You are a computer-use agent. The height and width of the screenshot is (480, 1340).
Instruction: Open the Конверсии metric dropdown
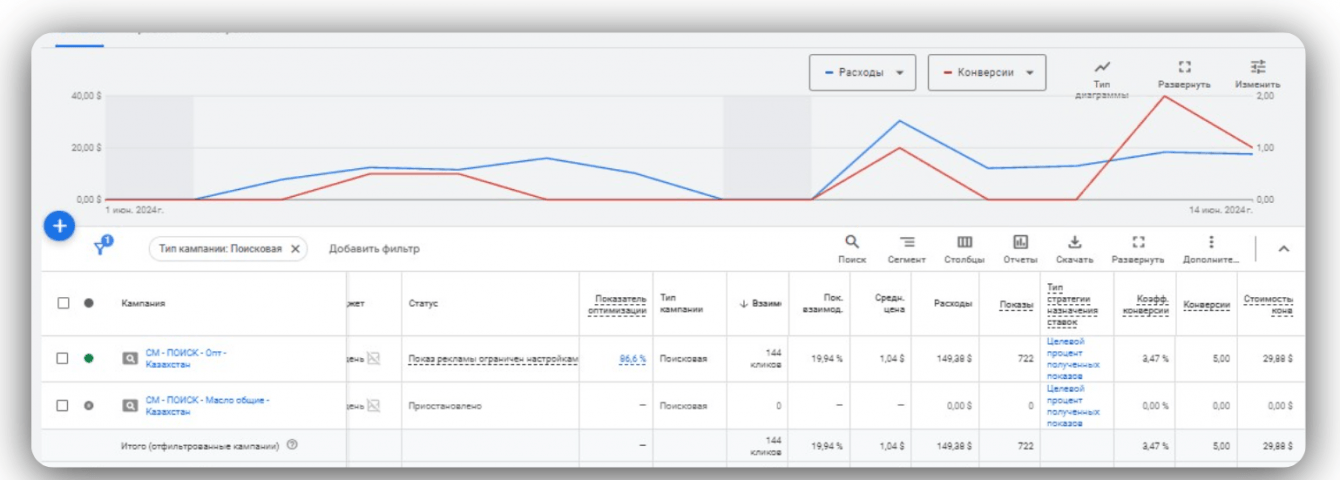986,73
